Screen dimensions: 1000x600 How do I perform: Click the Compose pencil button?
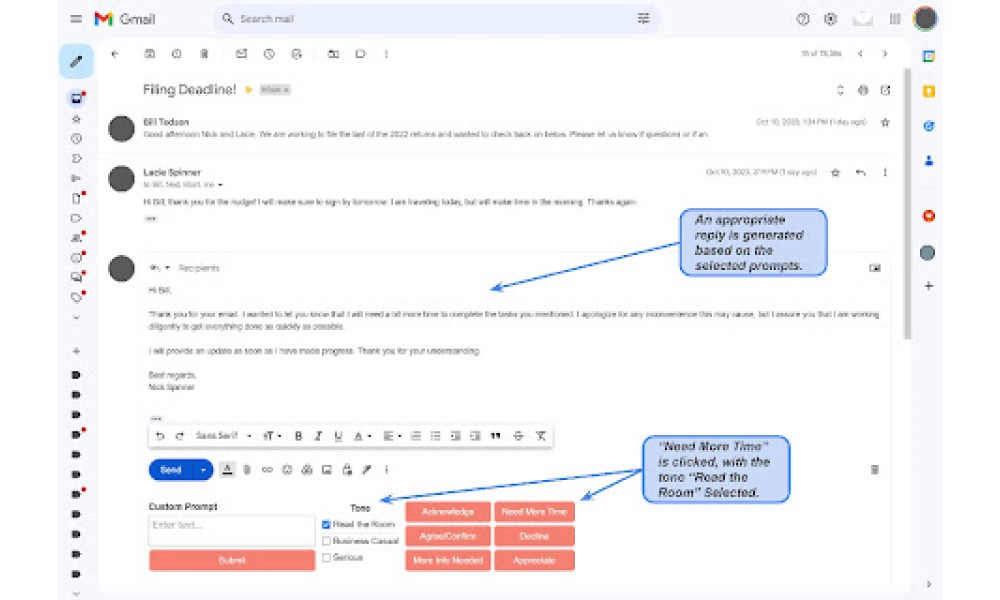click(76, 61)
